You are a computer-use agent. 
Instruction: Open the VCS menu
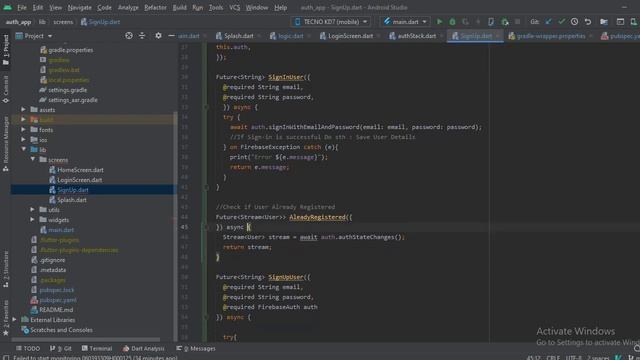tap(234, 7)
